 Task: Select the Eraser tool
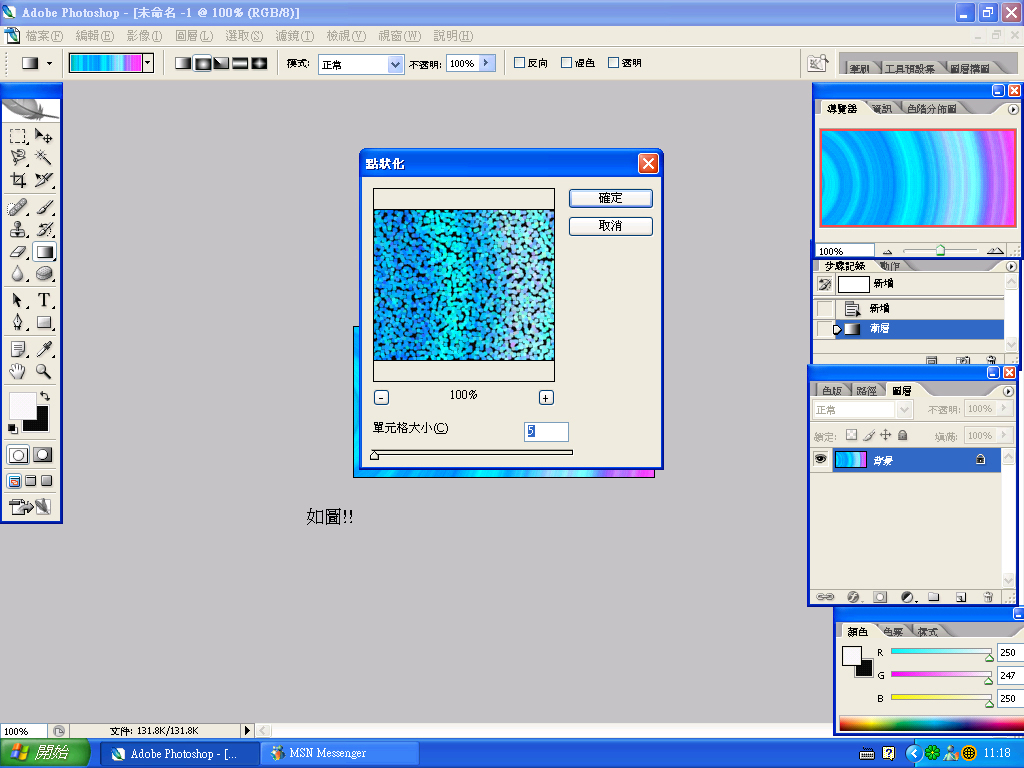pos(18,251)
